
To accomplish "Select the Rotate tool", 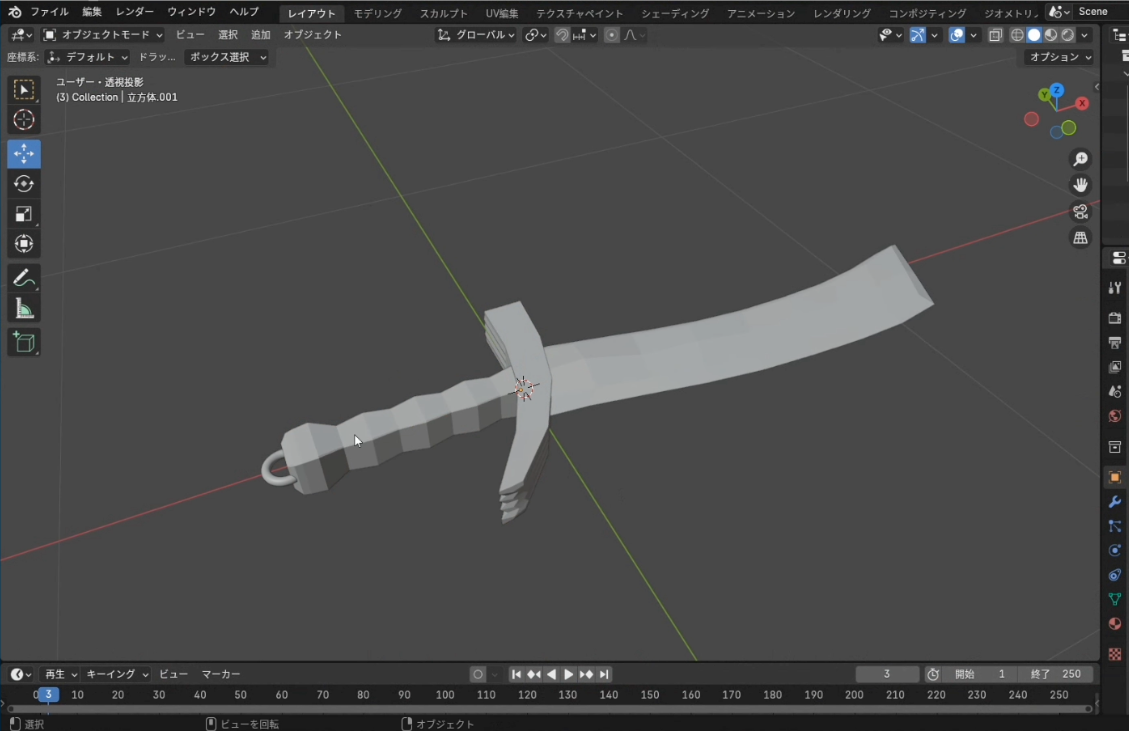I will point(24,184).
